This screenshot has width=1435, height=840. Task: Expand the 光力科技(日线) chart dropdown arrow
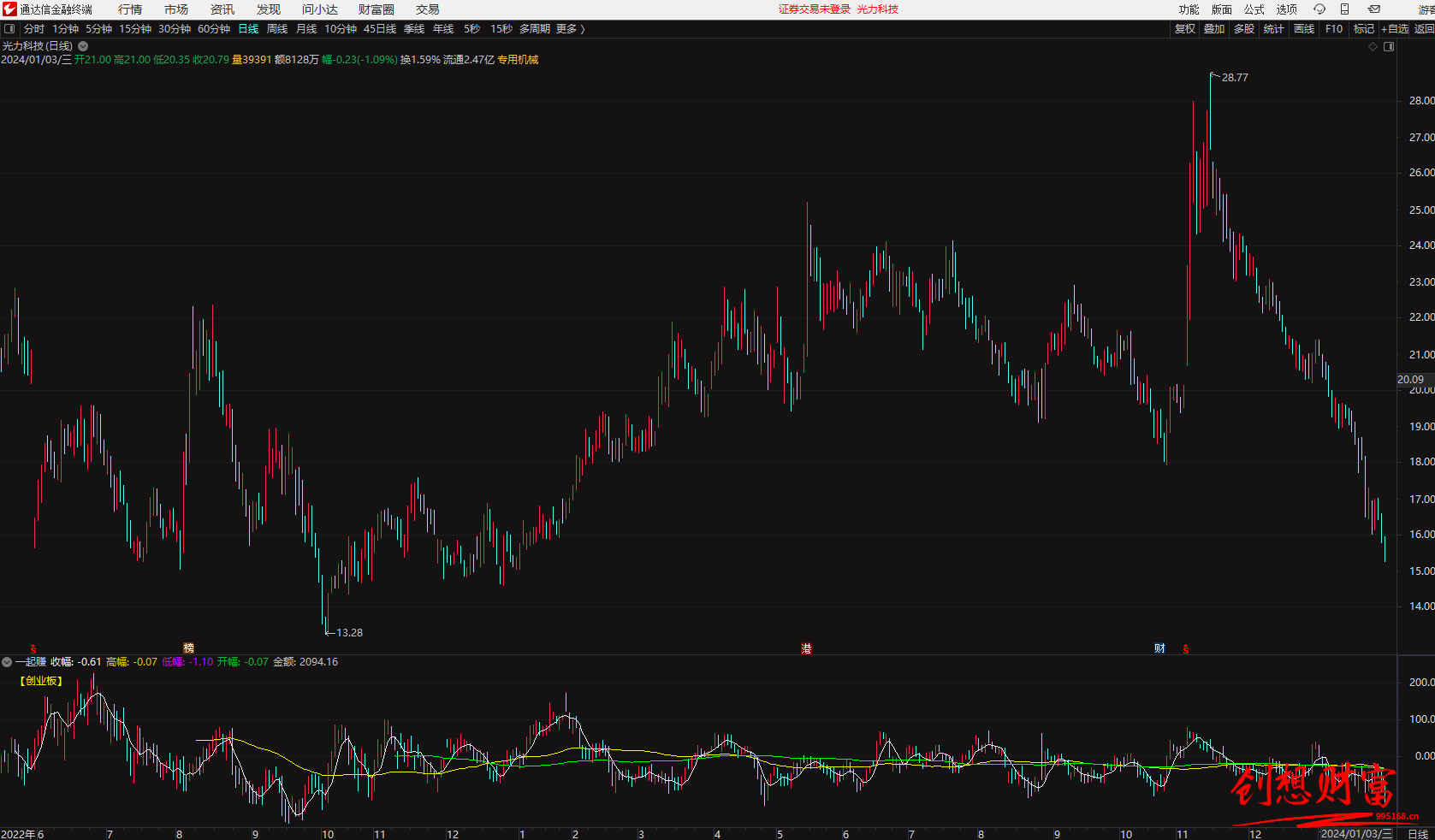pos(83,46)
